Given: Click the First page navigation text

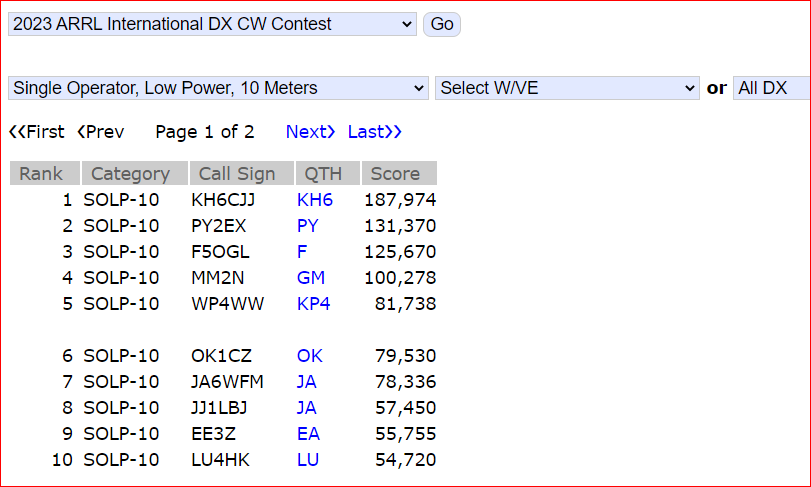Looking at the screenshot, I should [x=37, y=132].
